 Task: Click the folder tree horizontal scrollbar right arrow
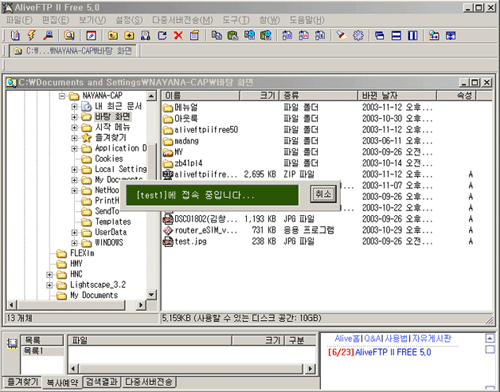coord(141,305)
